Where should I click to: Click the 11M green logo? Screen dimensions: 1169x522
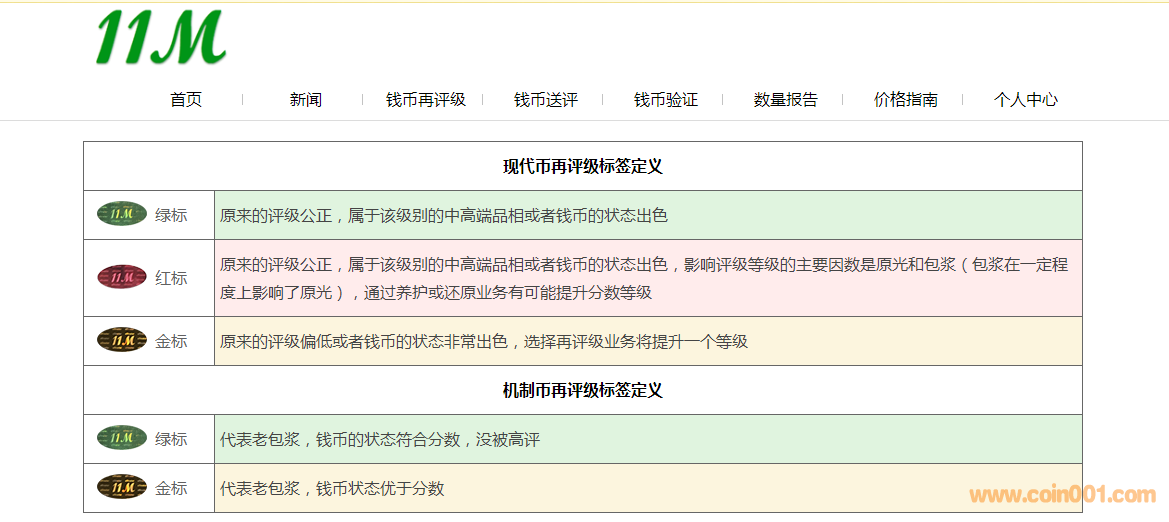click(x=160, y=38)
